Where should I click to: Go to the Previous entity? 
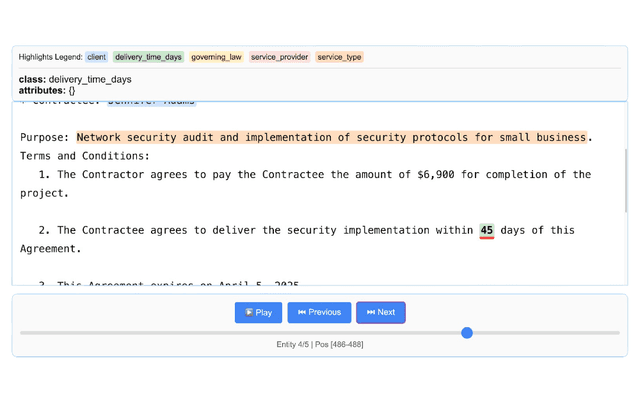pyautogui.click(x=319, y=312)
